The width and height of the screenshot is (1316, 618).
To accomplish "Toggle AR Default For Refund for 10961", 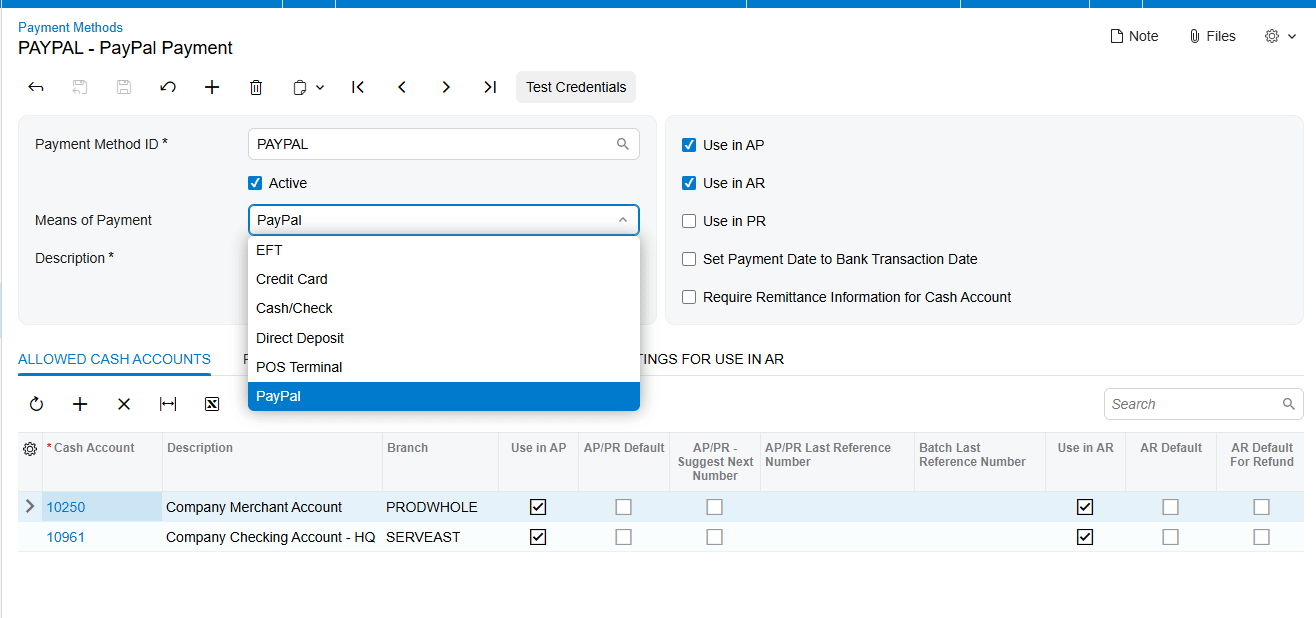I will point(1261,537).
